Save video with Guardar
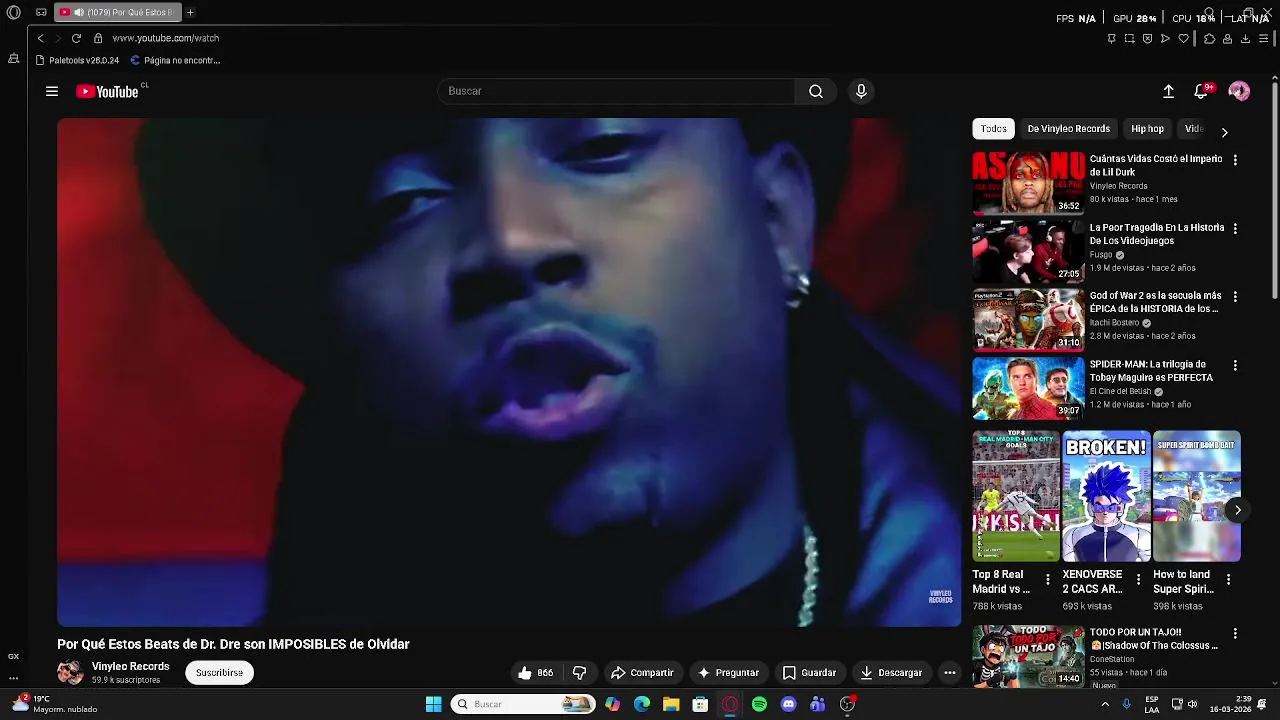Screen dimensions: 1280x720 point(809,673)
